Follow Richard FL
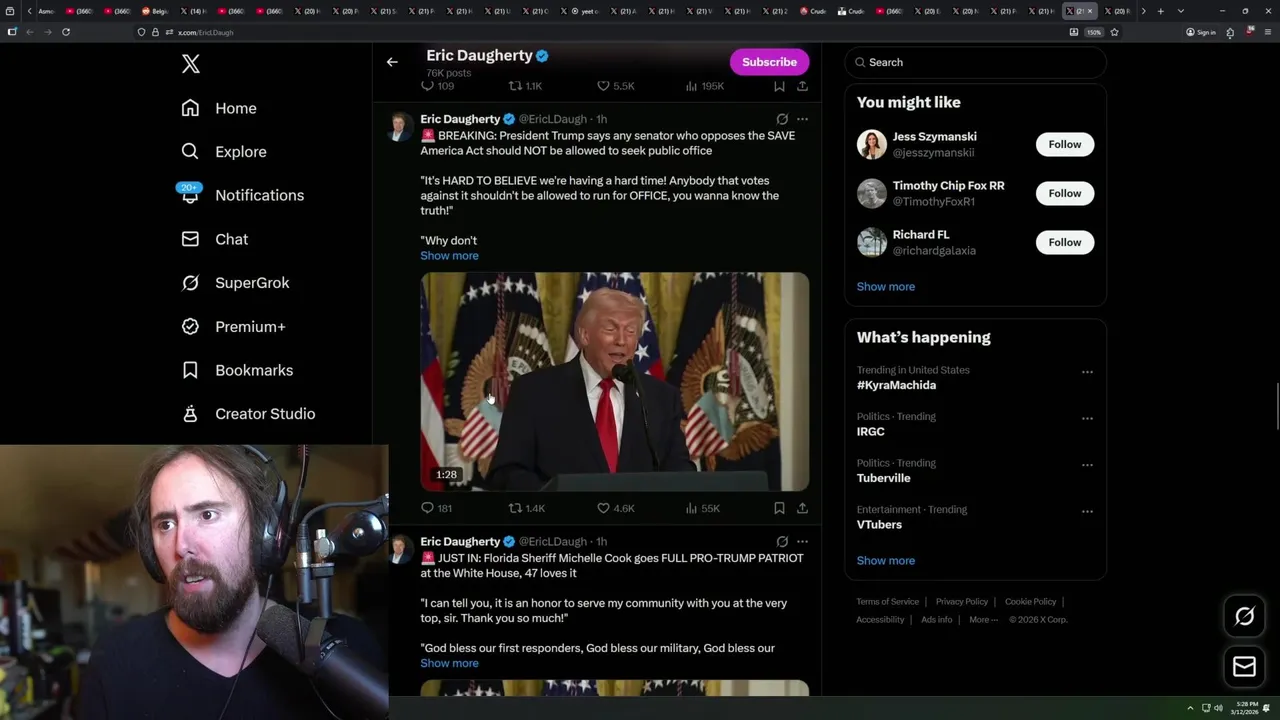The width and height of the screenshot is (1280, 720). coord(1065,242)
